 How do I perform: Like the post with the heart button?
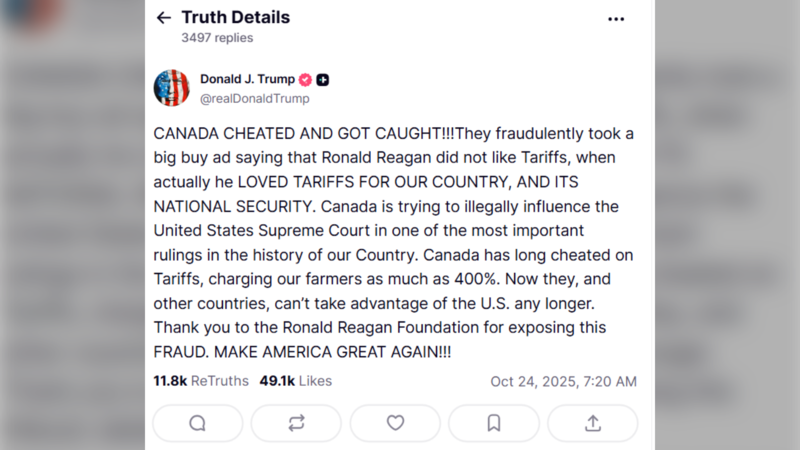point(395,423)
